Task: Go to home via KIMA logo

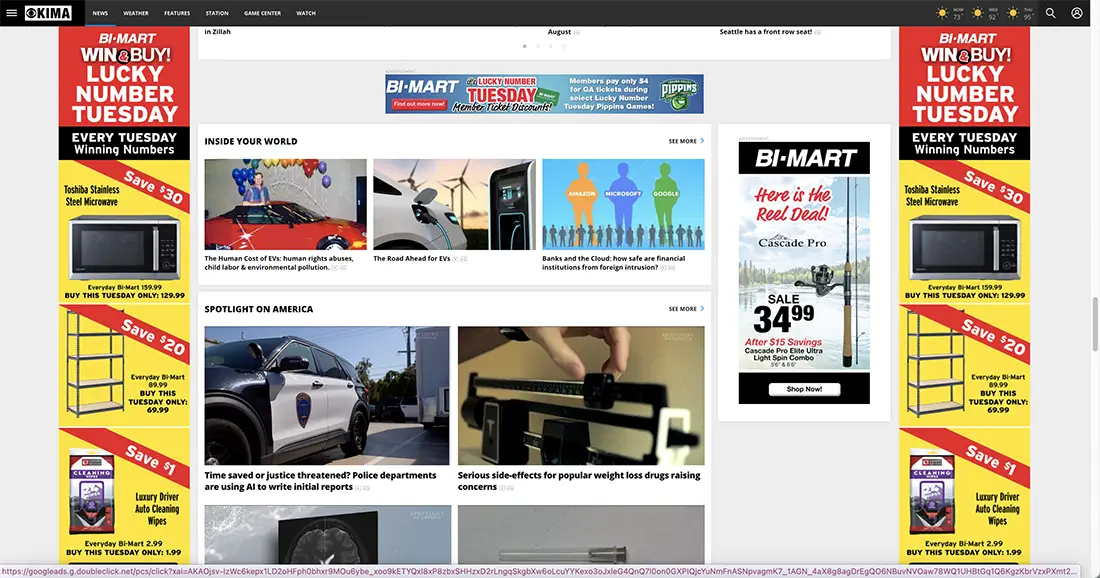Action: (x=48, y=13)
